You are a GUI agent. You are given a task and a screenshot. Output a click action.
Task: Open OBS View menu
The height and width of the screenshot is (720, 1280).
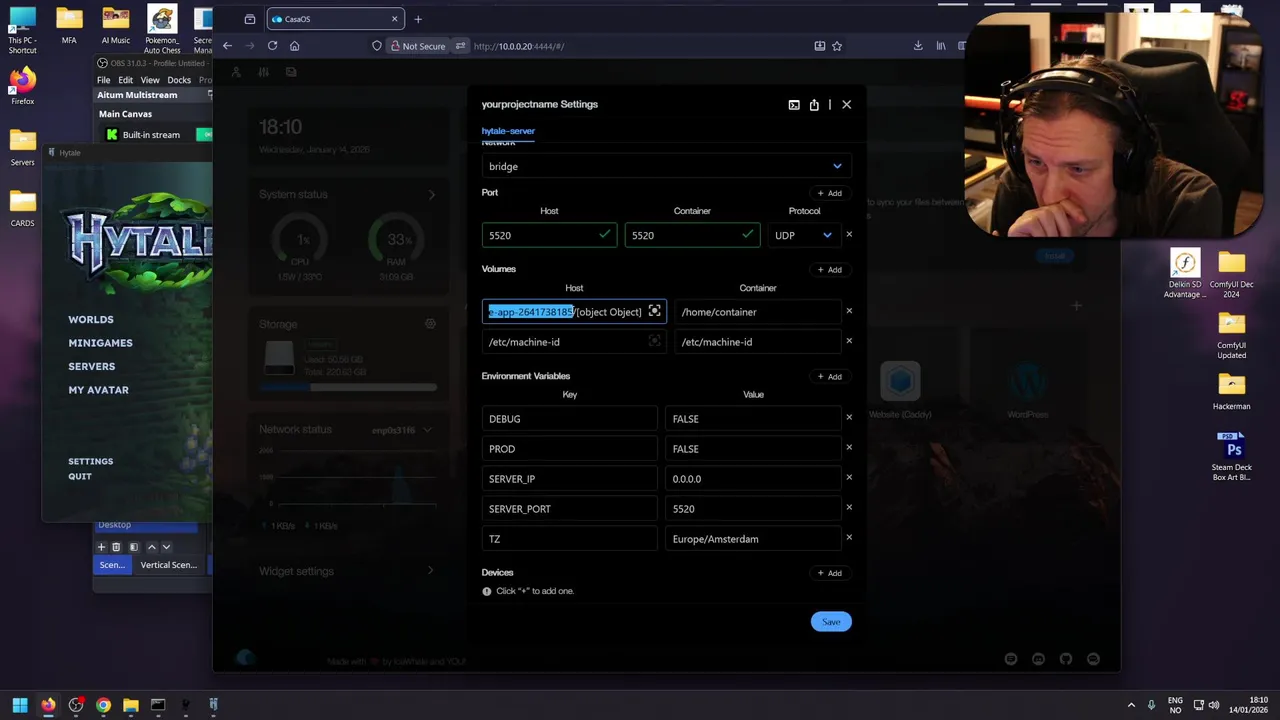(x=150, y=80)
